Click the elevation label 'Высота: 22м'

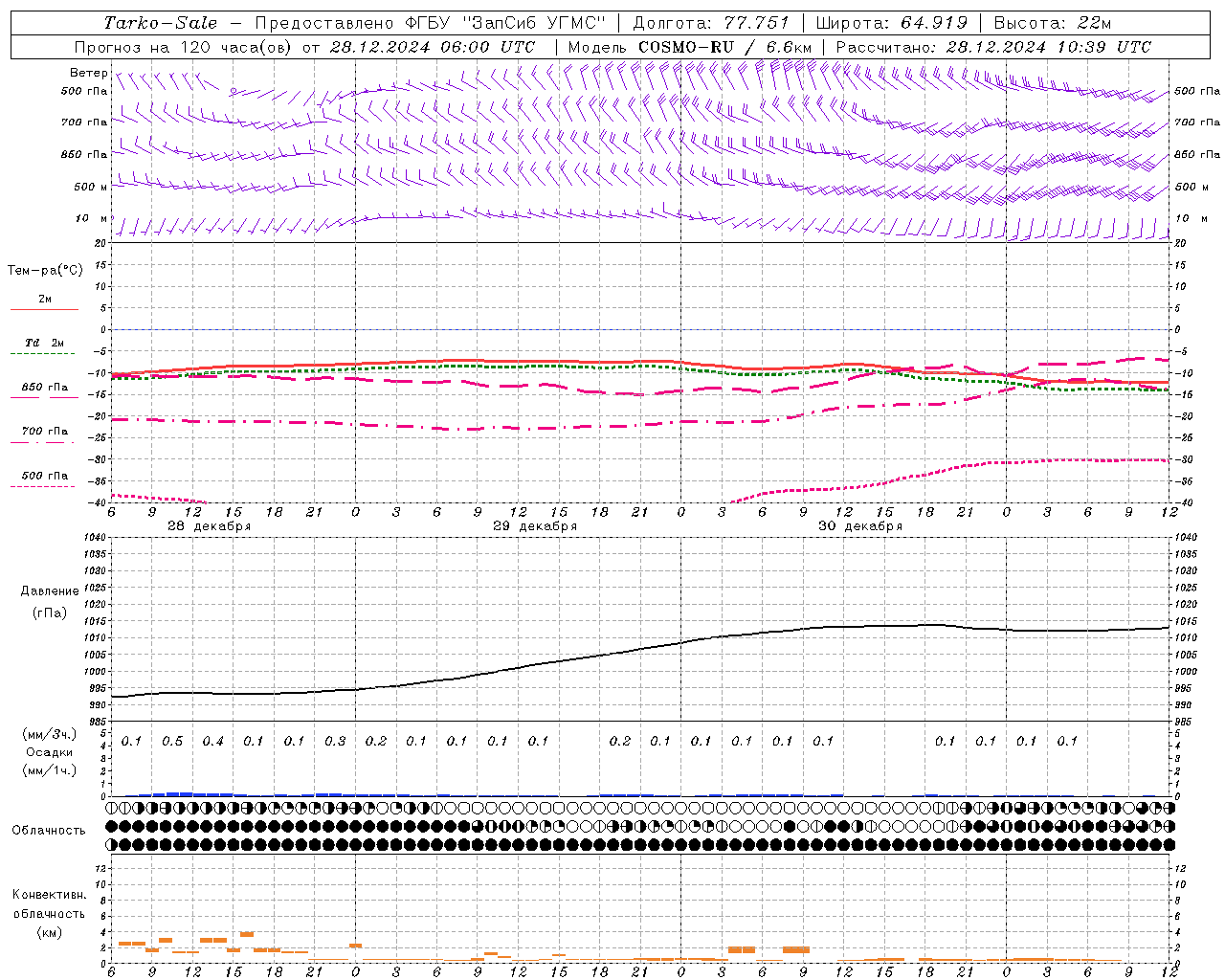coord(1053,23)
